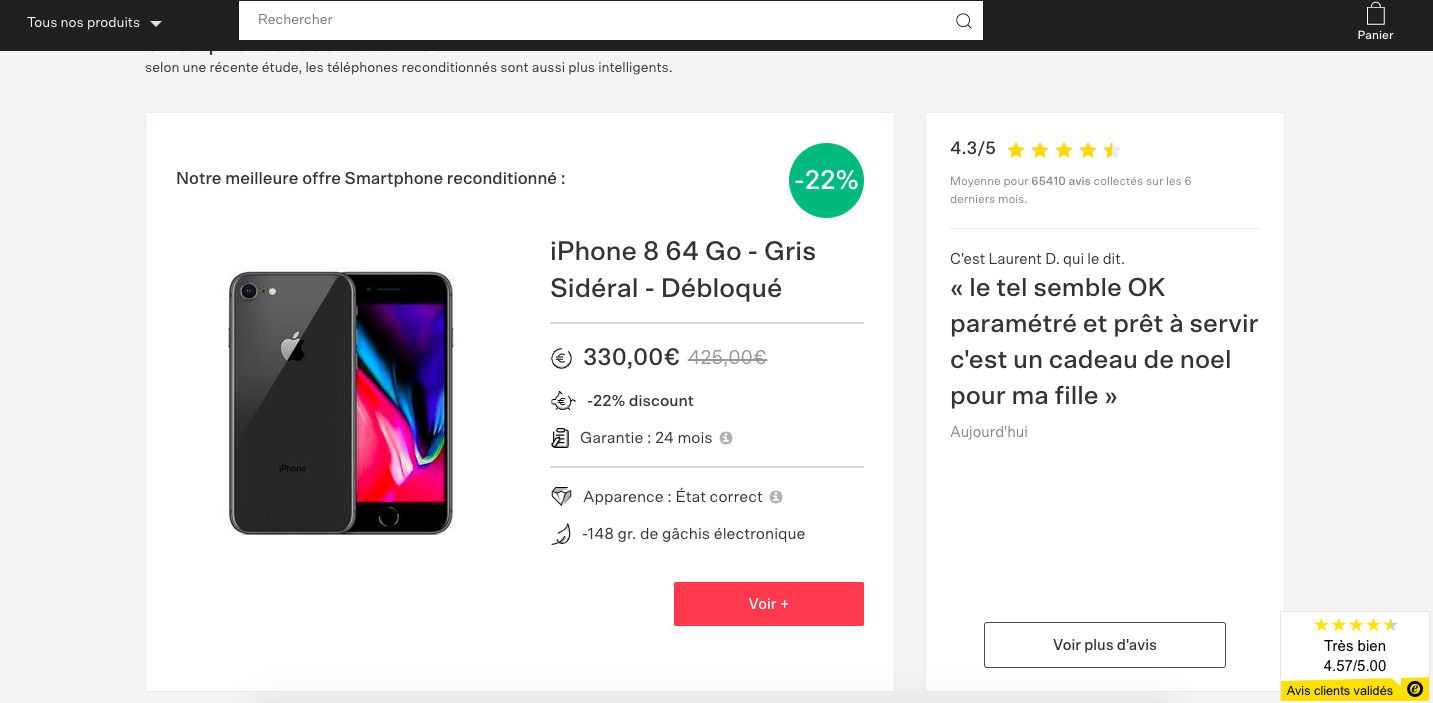The height and width of the screenshot is (703, 1433).
Task: Open the Panier shopping bag icon
Action: pos(1375,15)
